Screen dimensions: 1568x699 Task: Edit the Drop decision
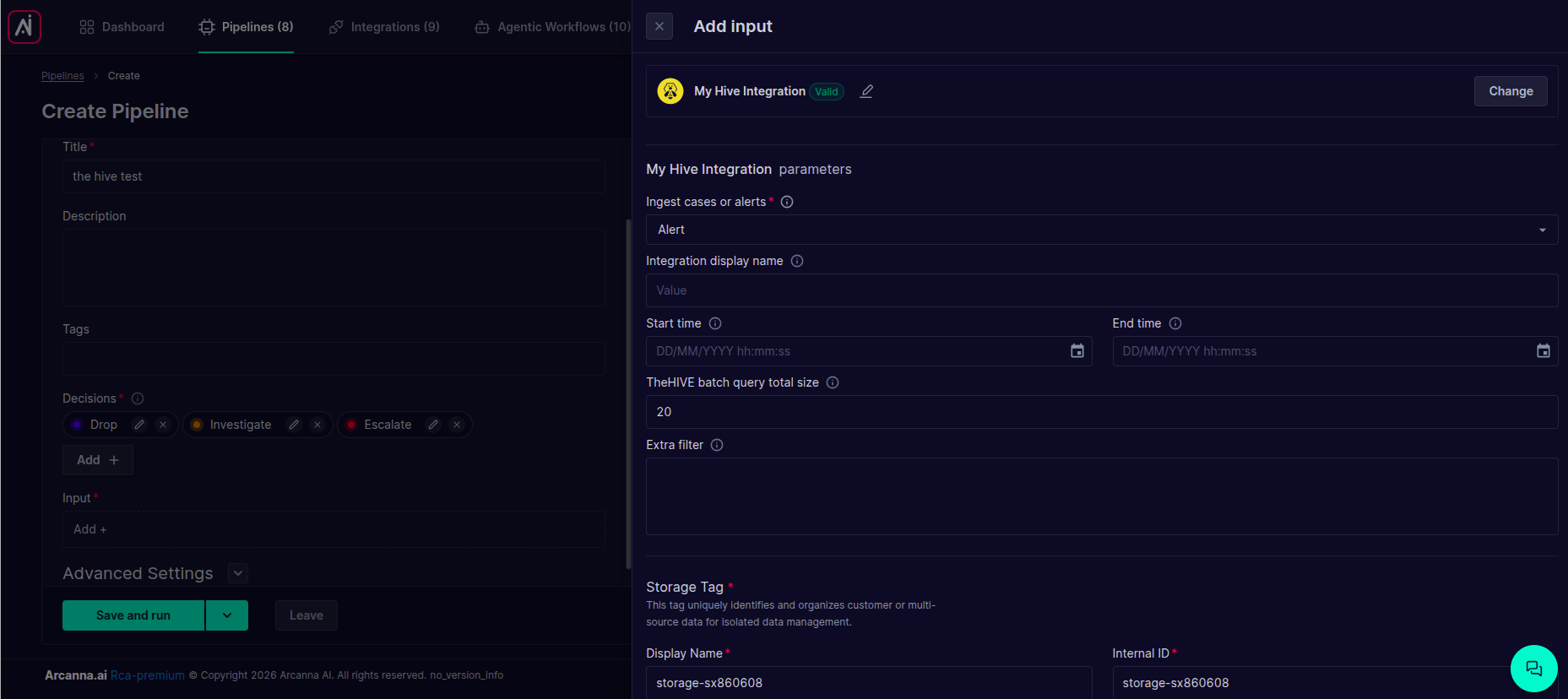[139, 425]
